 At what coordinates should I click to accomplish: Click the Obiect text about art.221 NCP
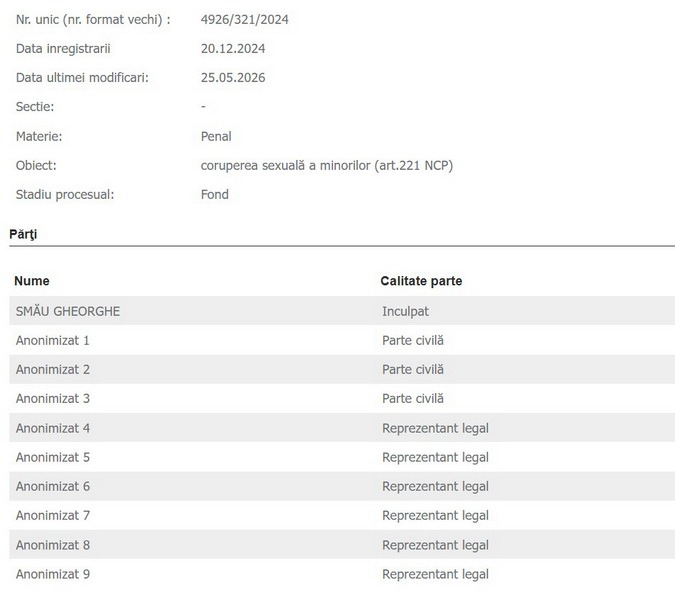pos(327,166)
